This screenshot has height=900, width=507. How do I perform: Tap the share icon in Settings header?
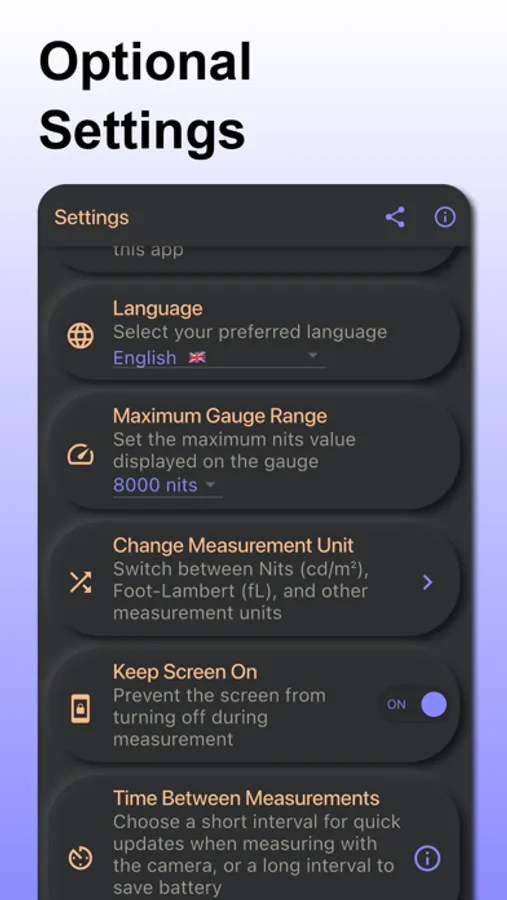[395, 218]
